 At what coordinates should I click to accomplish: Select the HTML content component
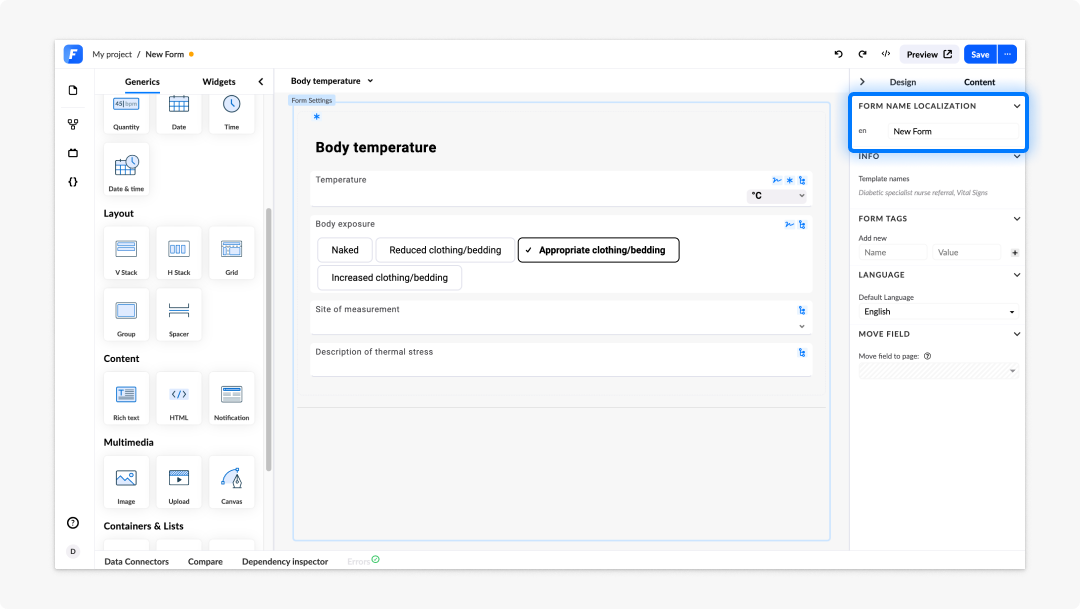click(179, 398)
